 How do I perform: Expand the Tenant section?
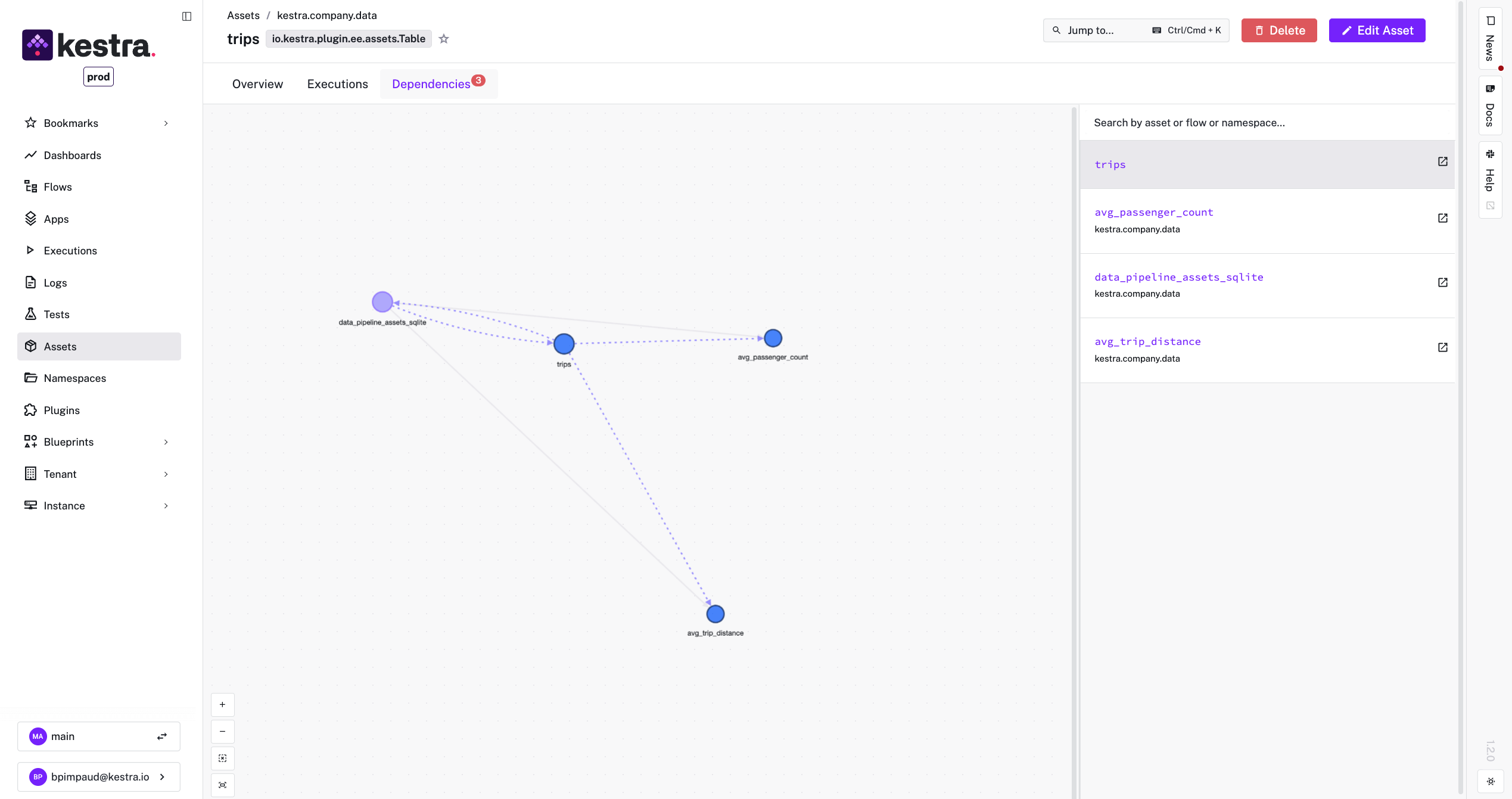pyautogui.click(x=166, y=474)
